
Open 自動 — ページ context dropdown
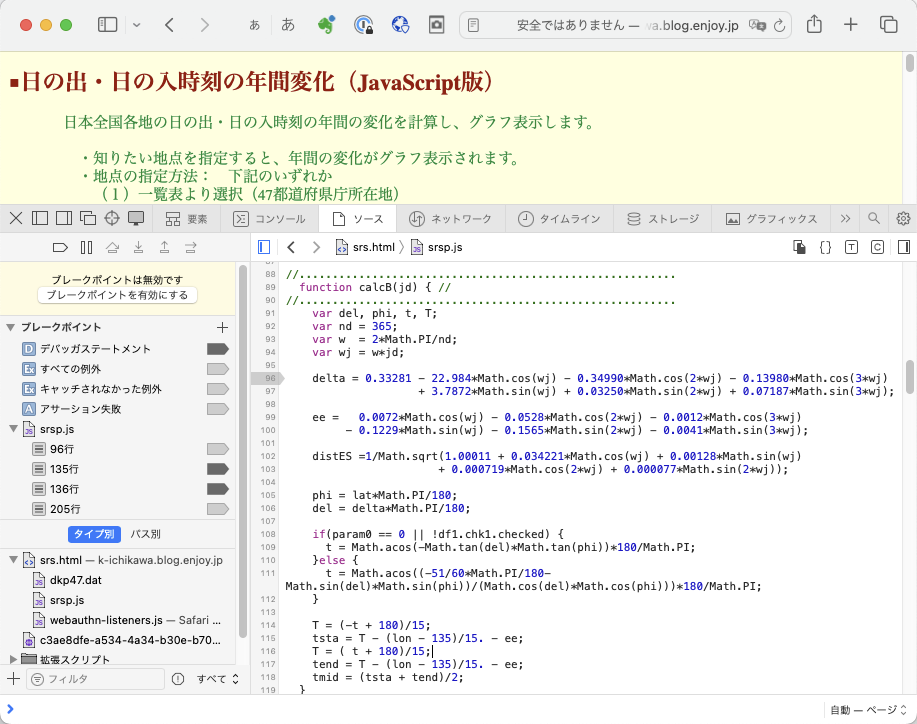click(x=868, y=709)
